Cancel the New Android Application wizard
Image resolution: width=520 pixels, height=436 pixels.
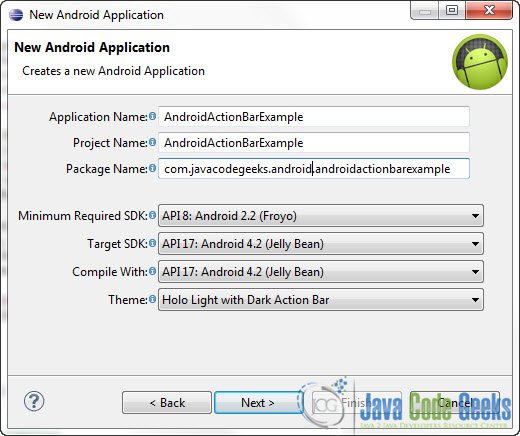coord(455,403)
